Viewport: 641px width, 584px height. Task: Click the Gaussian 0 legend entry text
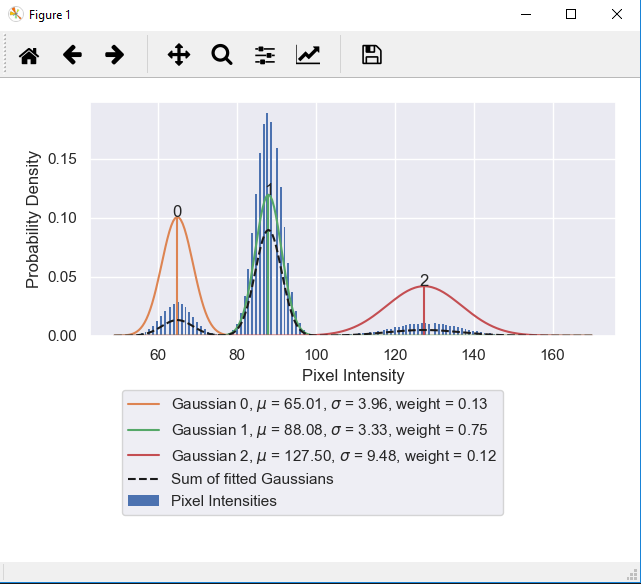(329, 404)
